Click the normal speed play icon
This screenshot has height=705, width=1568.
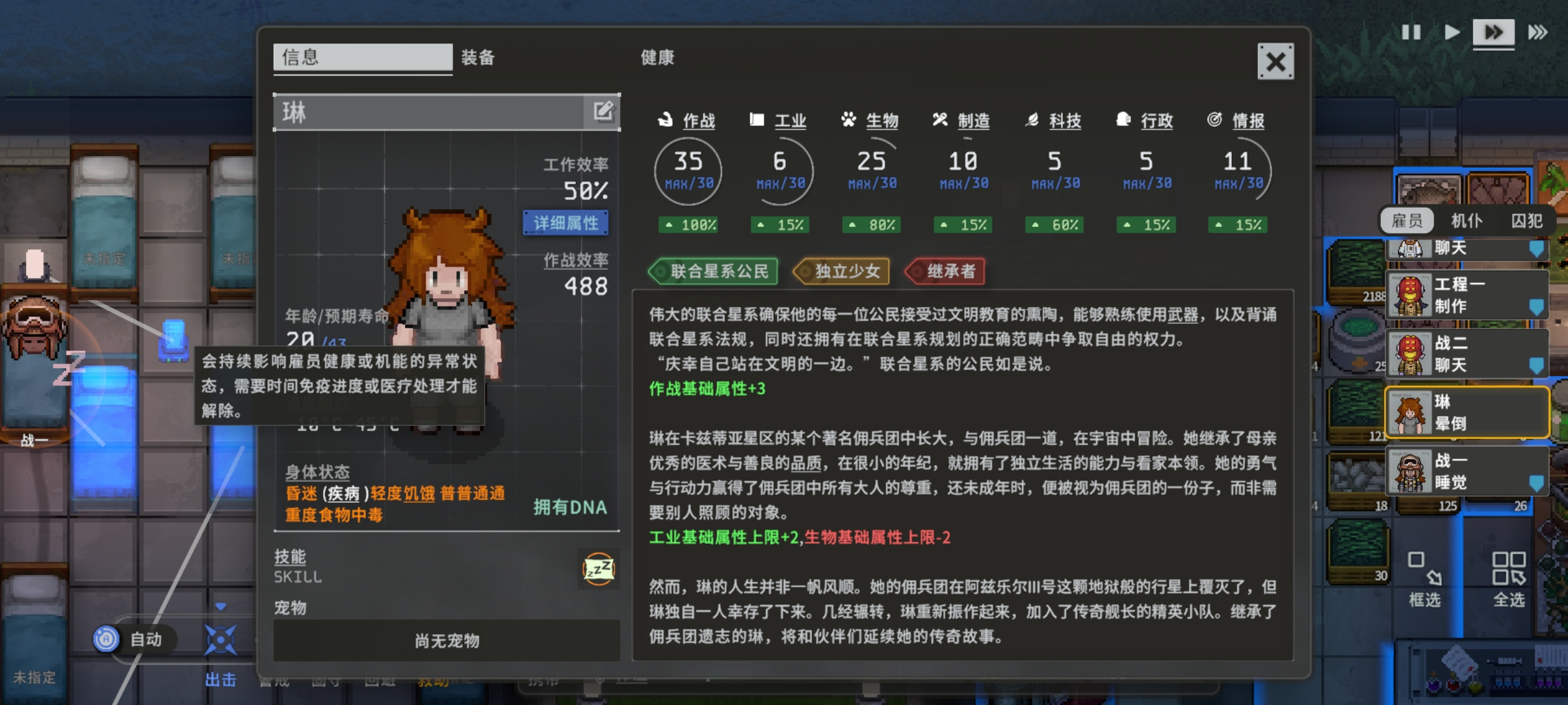pos(1451,32)
